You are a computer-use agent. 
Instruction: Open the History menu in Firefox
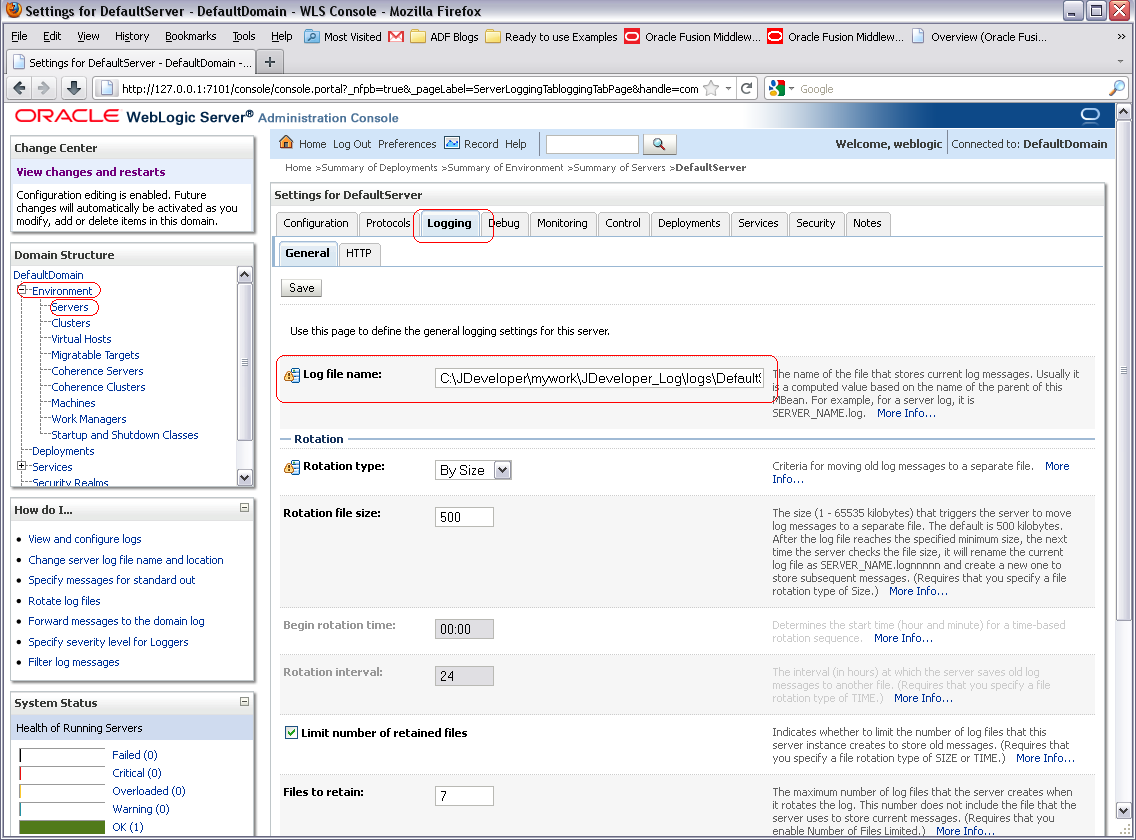coord(131,36)
